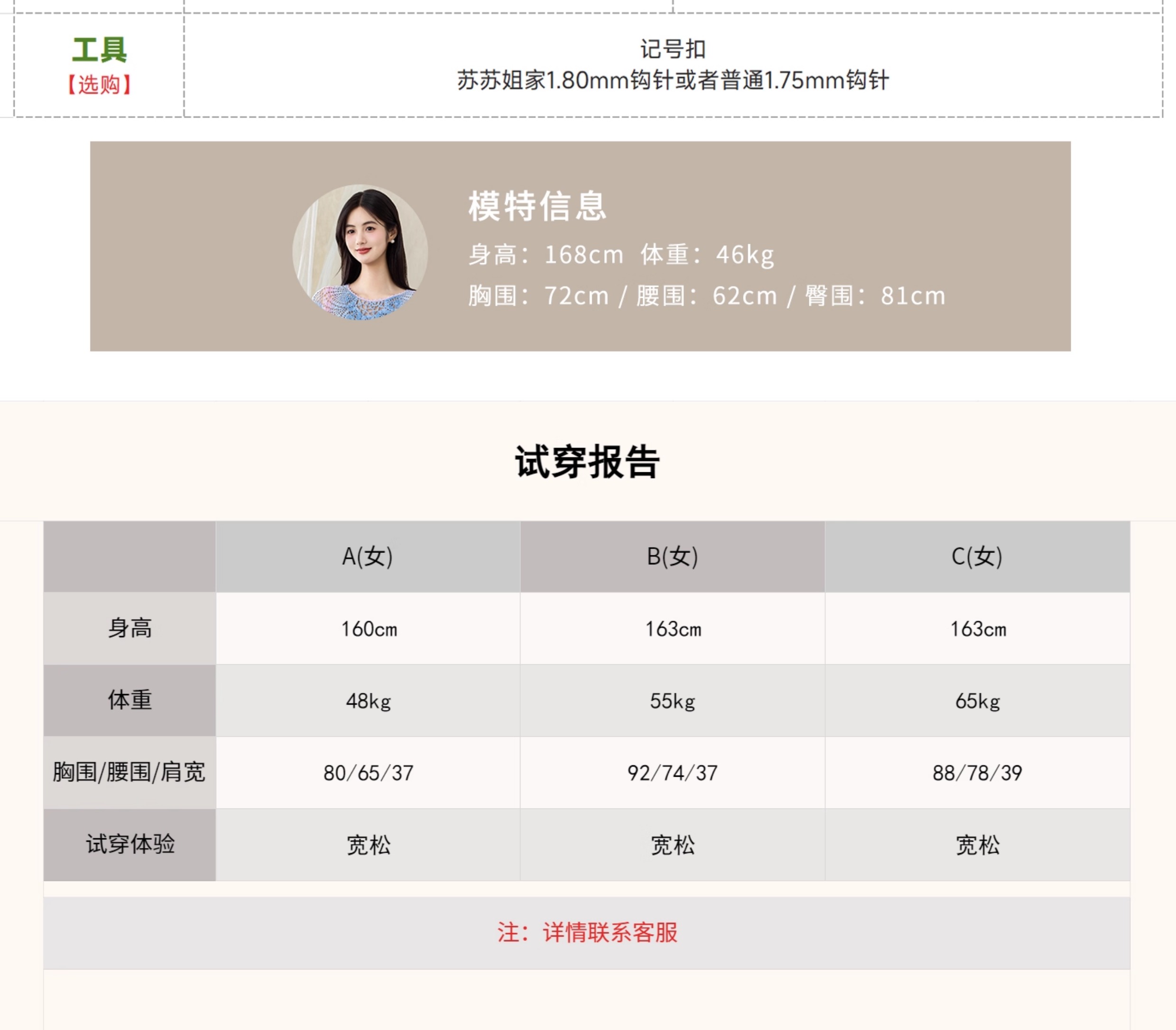Image resolution: width=1176 pixels, height=1030 pixels.
Task: Click the 记号扣 tool text
Action: (x=672, y=49)
